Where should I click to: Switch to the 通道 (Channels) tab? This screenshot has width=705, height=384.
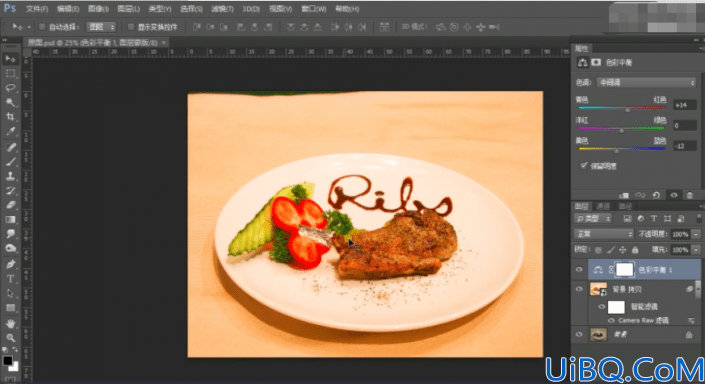[603, 206]
